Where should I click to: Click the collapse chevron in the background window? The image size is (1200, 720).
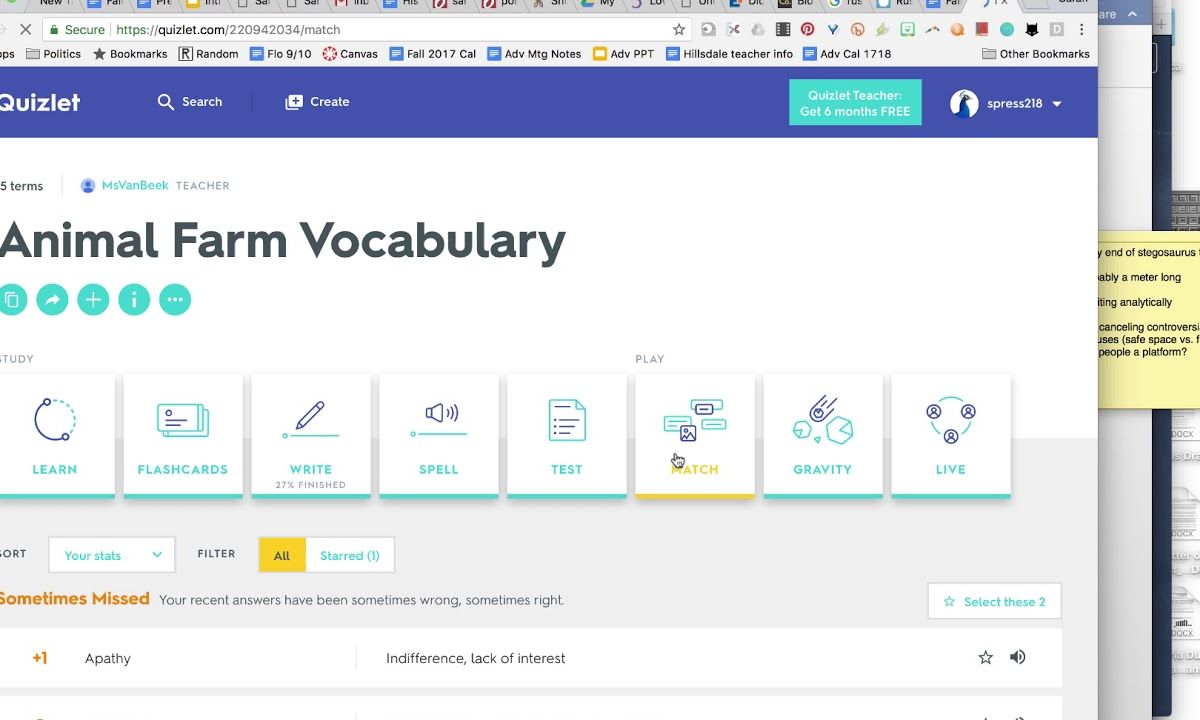point(1132,14)
